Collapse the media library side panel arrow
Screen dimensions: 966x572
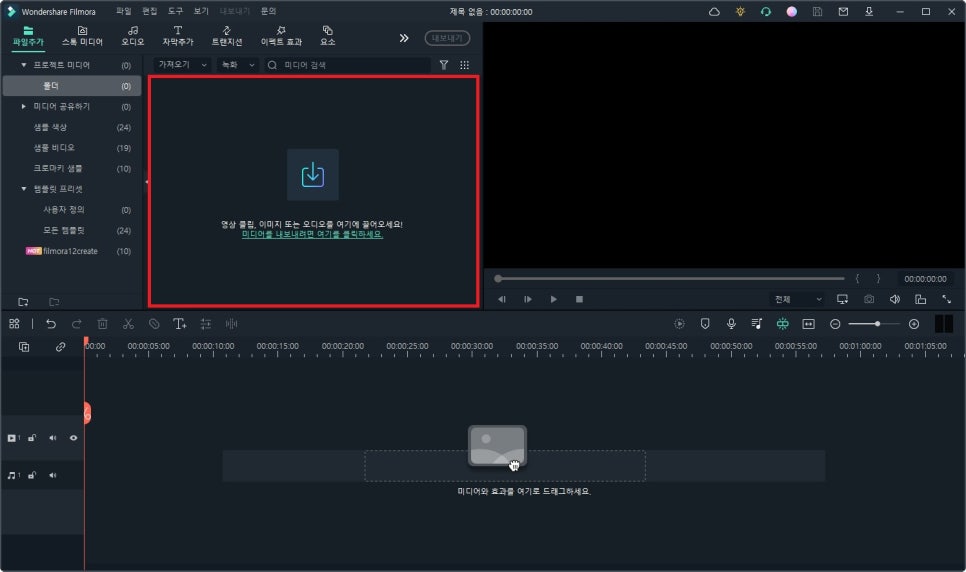146,181
